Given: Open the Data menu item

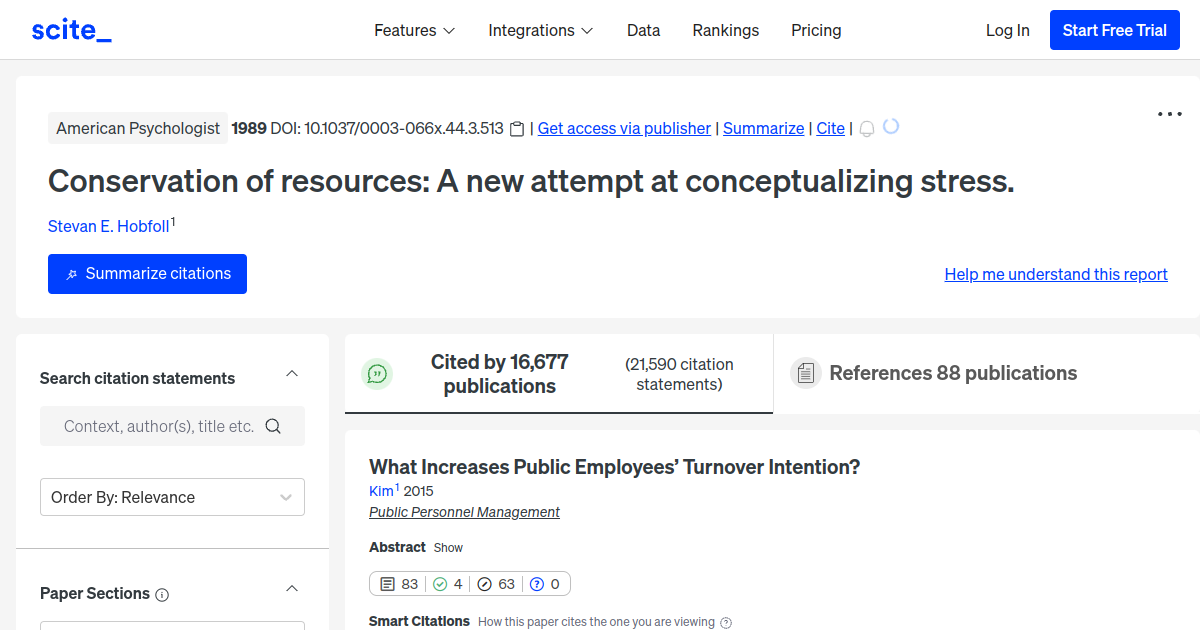Looking at the screenshot, I should (x=644, y=30).
